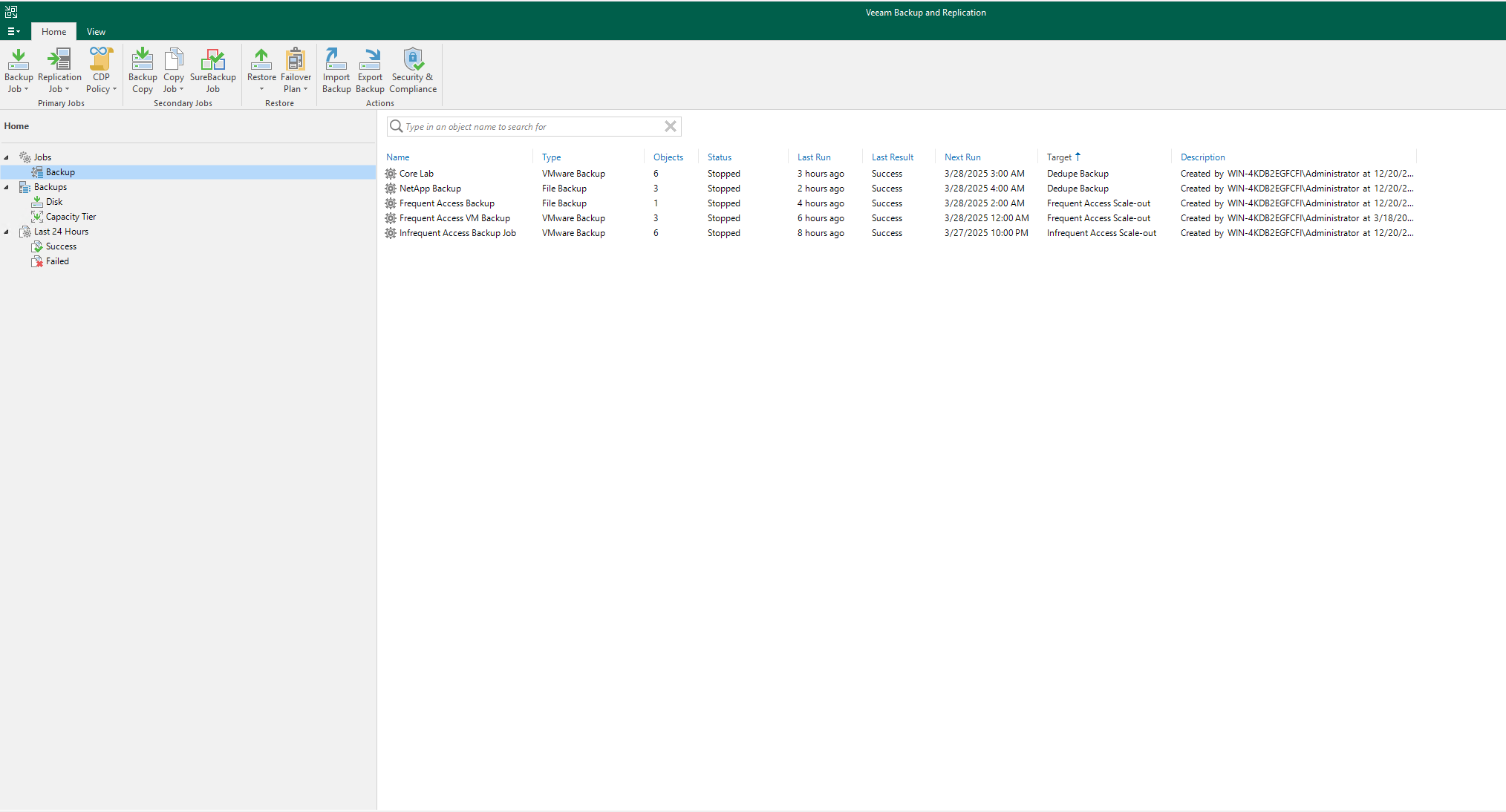
Task: Click the 'Infrequent Access Scale-out' target cell
Action: pyautogui.click(x=1101, y=233)
